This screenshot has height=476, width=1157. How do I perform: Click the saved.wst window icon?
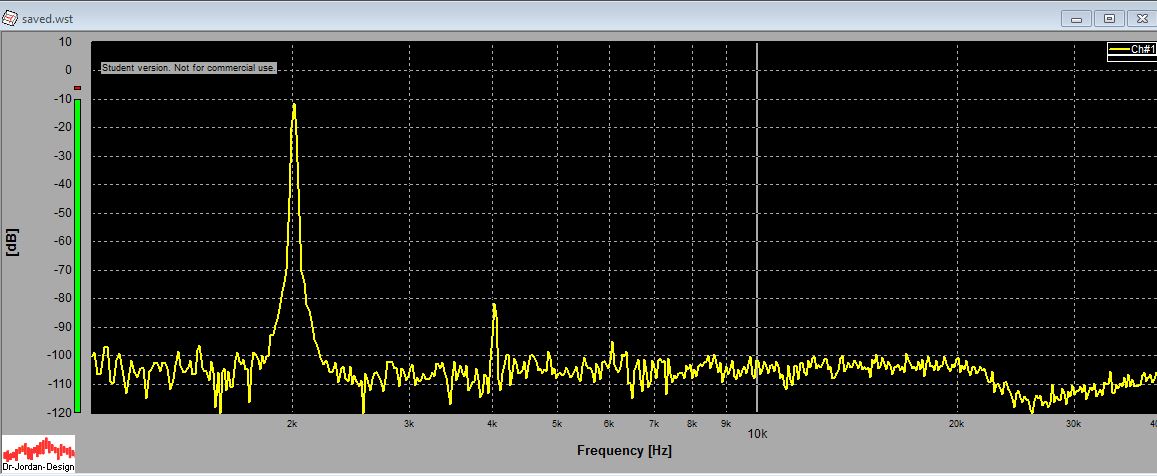click(x=10, y=18)
